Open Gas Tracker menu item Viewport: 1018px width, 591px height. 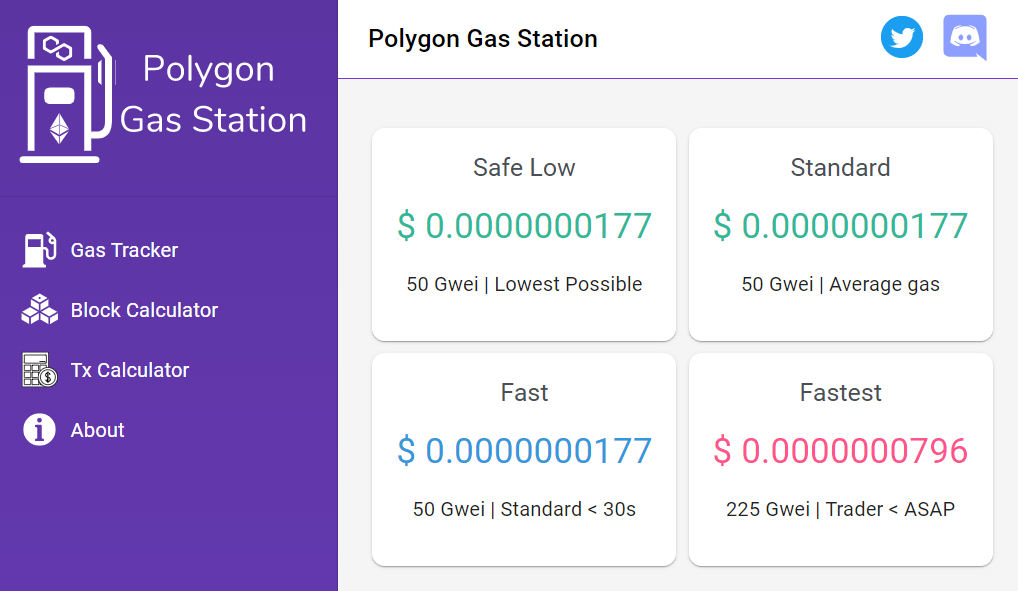click(101, 250)
